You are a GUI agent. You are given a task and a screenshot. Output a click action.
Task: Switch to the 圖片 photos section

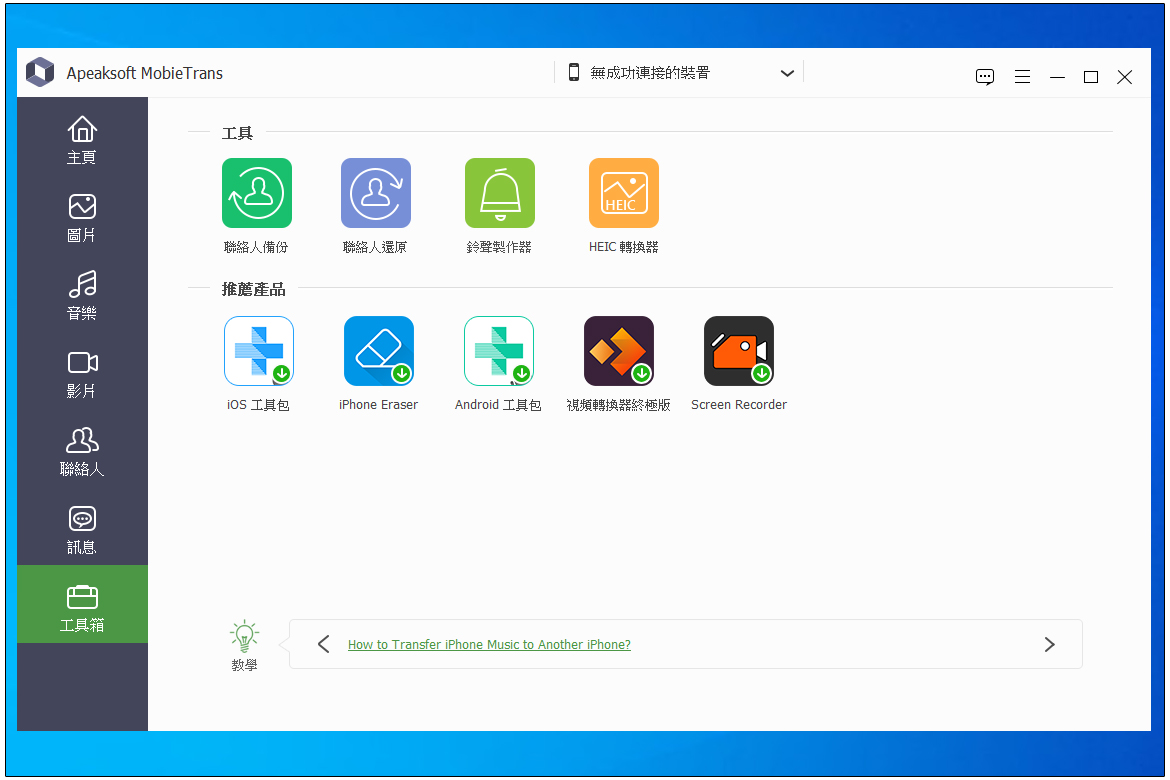82,218
